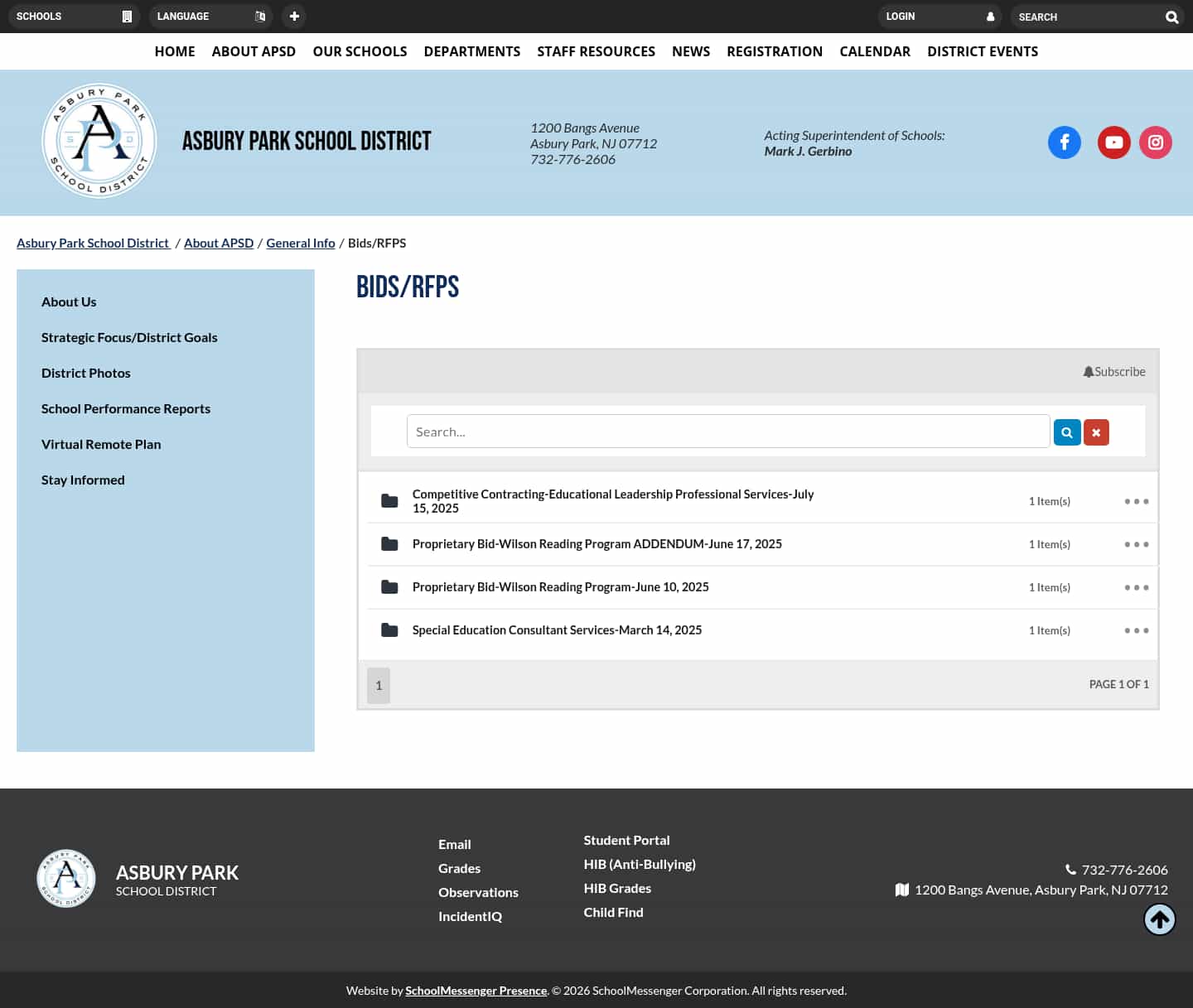Viewport: 1193px width, 1008px height.
Task: Open the Child Find footer link
Action: (613, 912)
